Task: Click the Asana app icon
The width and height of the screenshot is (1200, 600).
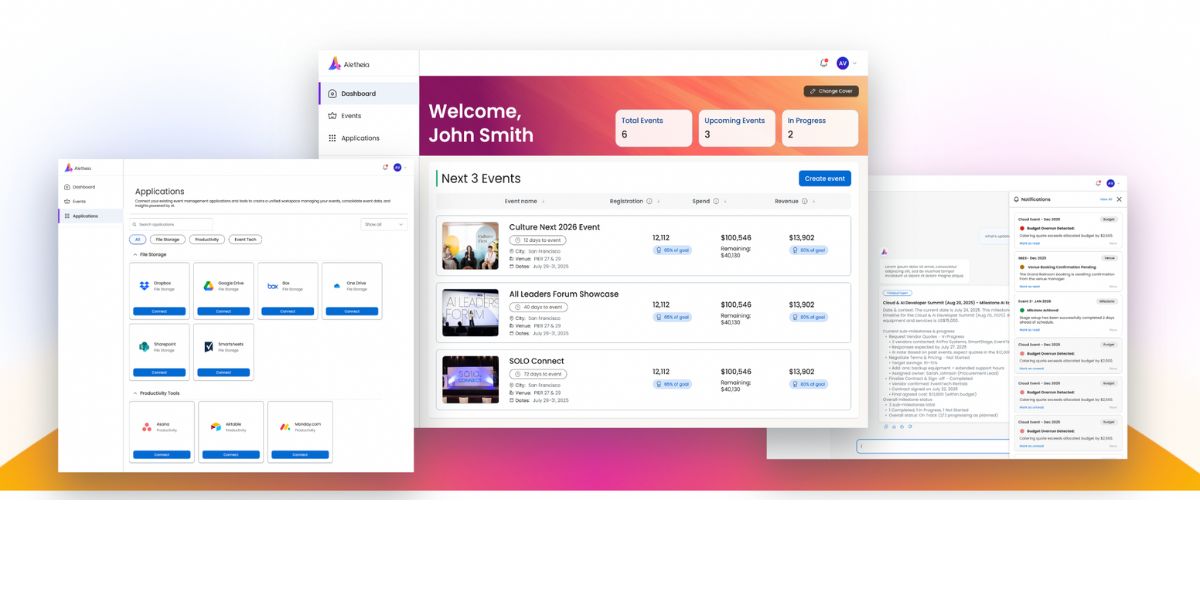Action: pyautogui.click(x=147, y=426)
